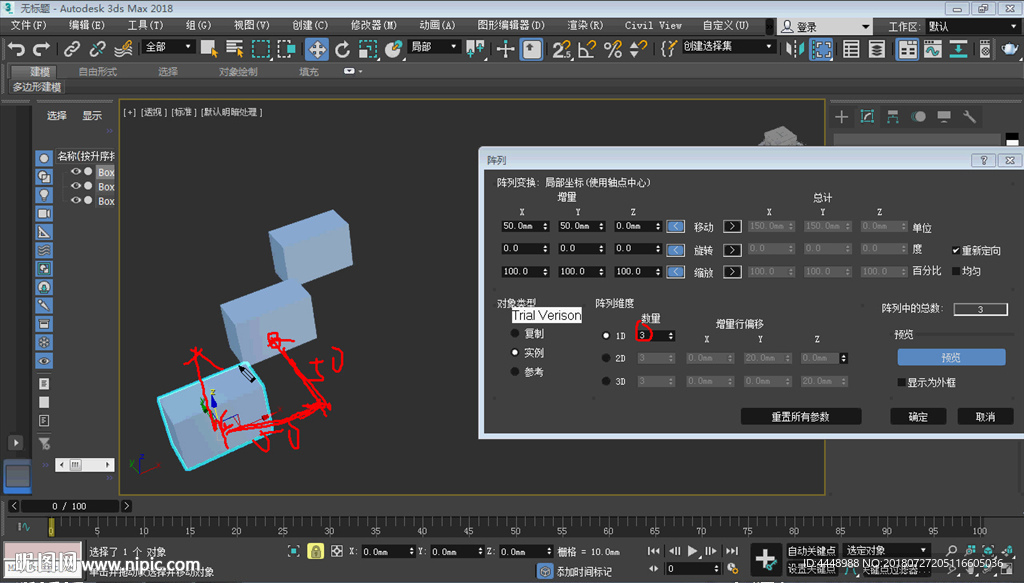Open the 渲染(R) menu

585,25
